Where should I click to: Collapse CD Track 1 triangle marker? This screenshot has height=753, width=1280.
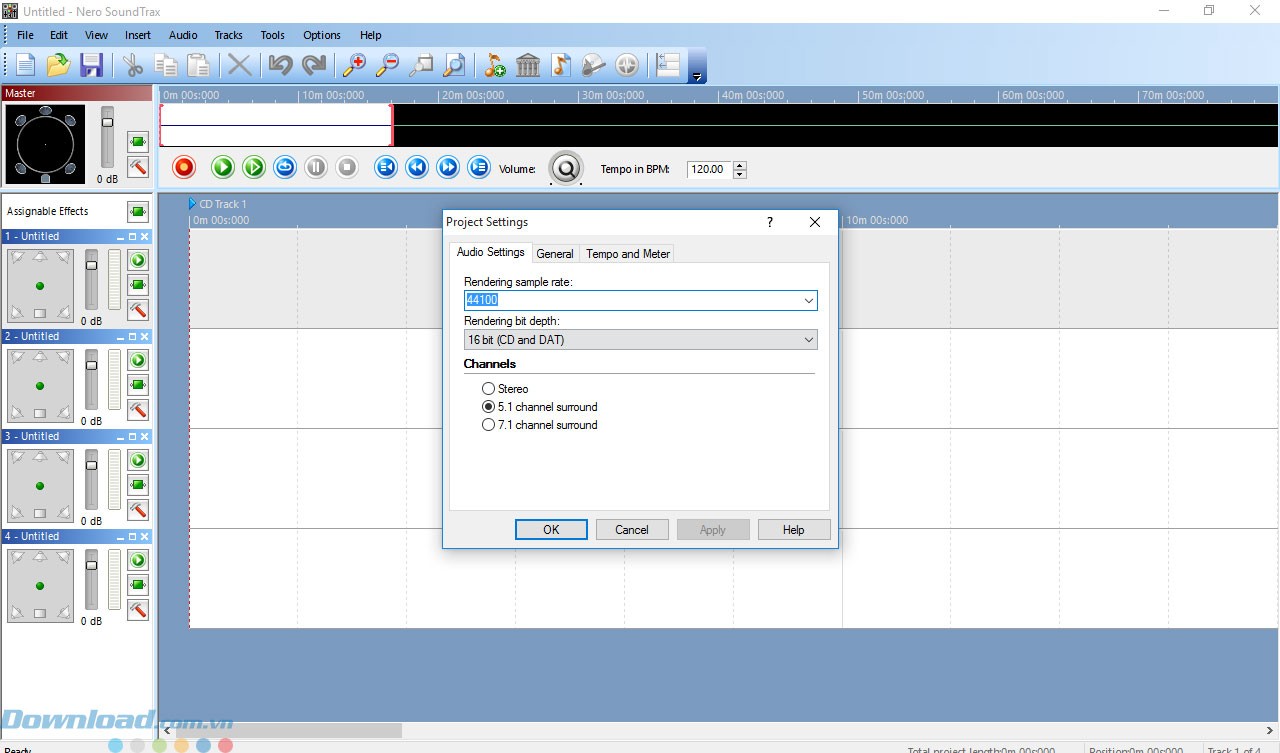193,204
